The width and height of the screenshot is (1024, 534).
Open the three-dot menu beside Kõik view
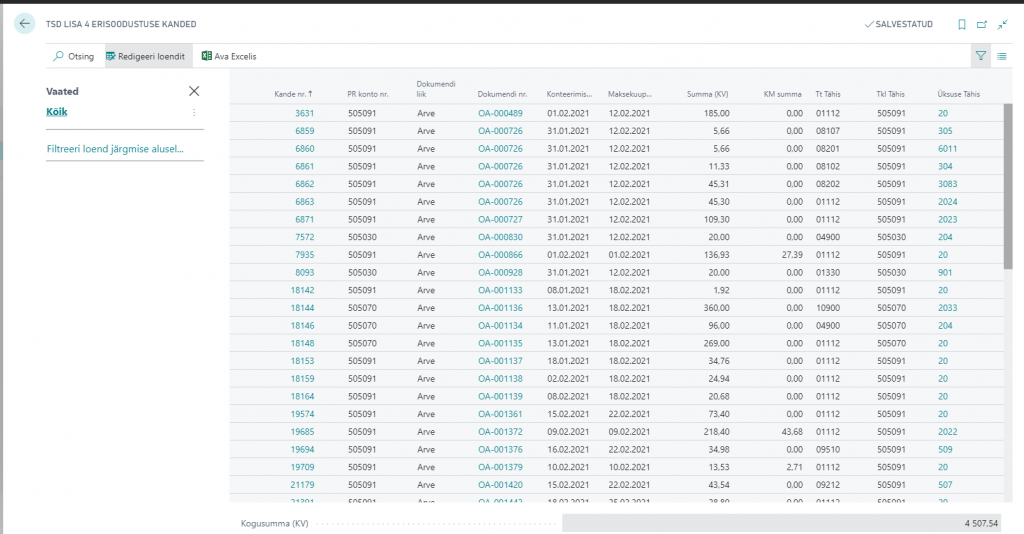[x=194, y=113]
